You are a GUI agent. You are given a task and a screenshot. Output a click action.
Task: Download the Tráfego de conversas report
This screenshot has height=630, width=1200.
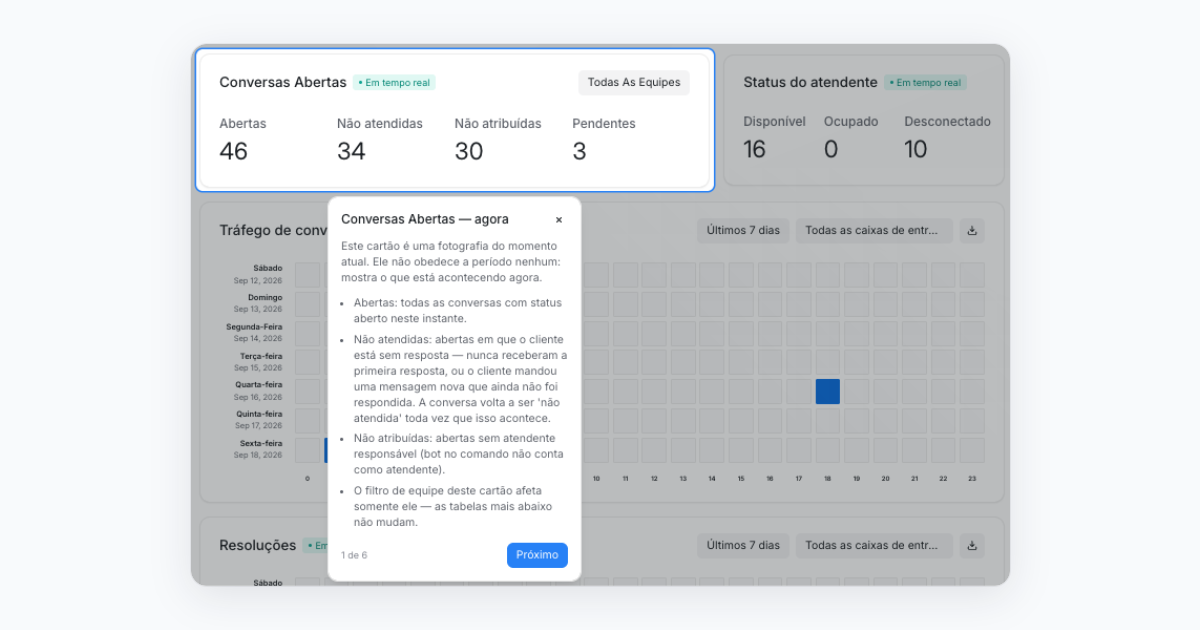972,230
